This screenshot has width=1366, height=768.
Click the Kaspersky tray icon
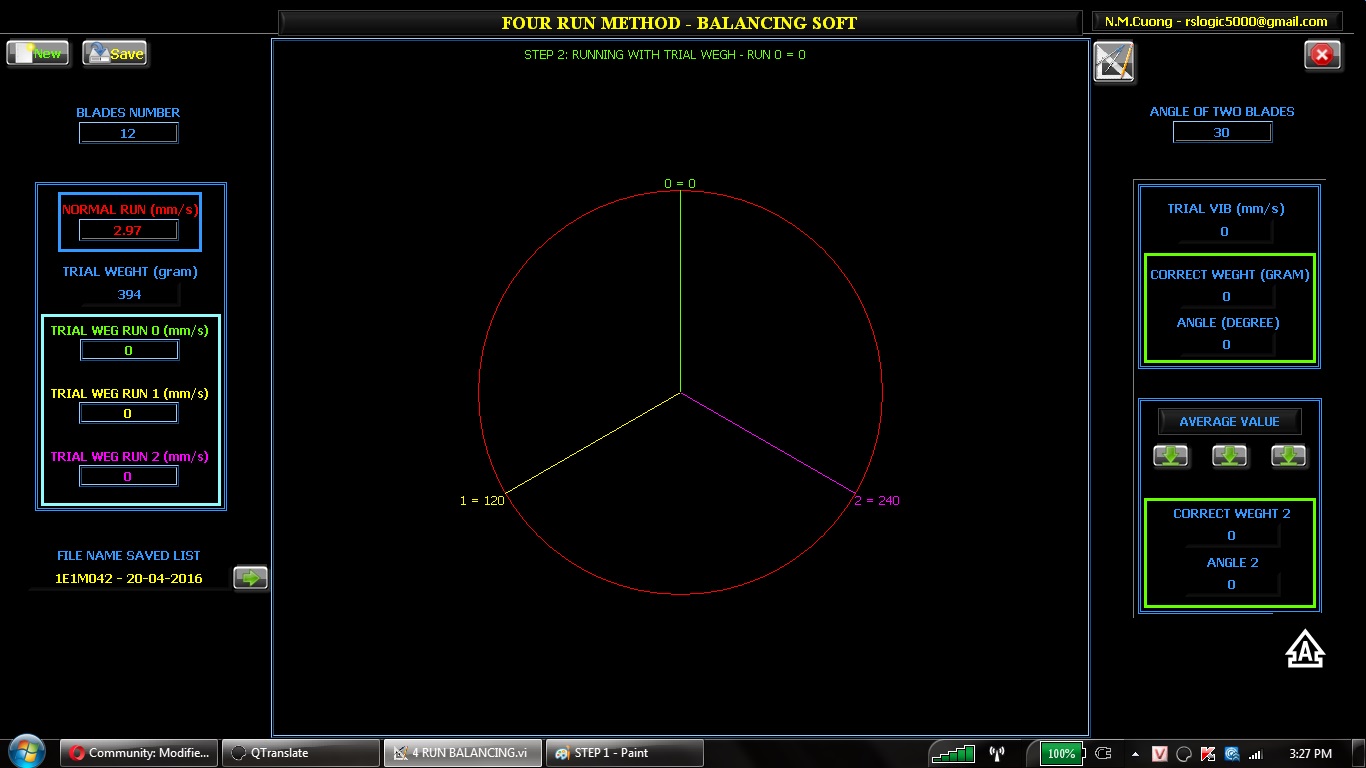coord(1208,754)
